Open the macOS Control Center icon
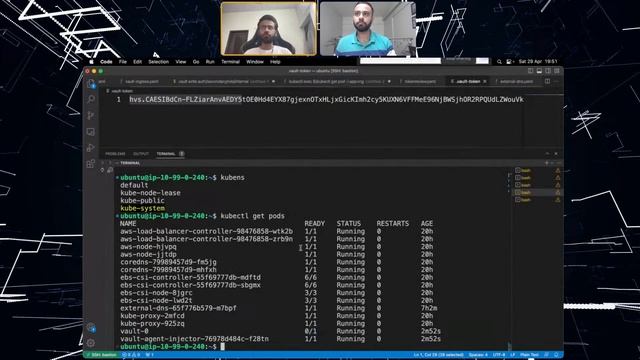Screen dimensions: 640x360 pos(509,62)
